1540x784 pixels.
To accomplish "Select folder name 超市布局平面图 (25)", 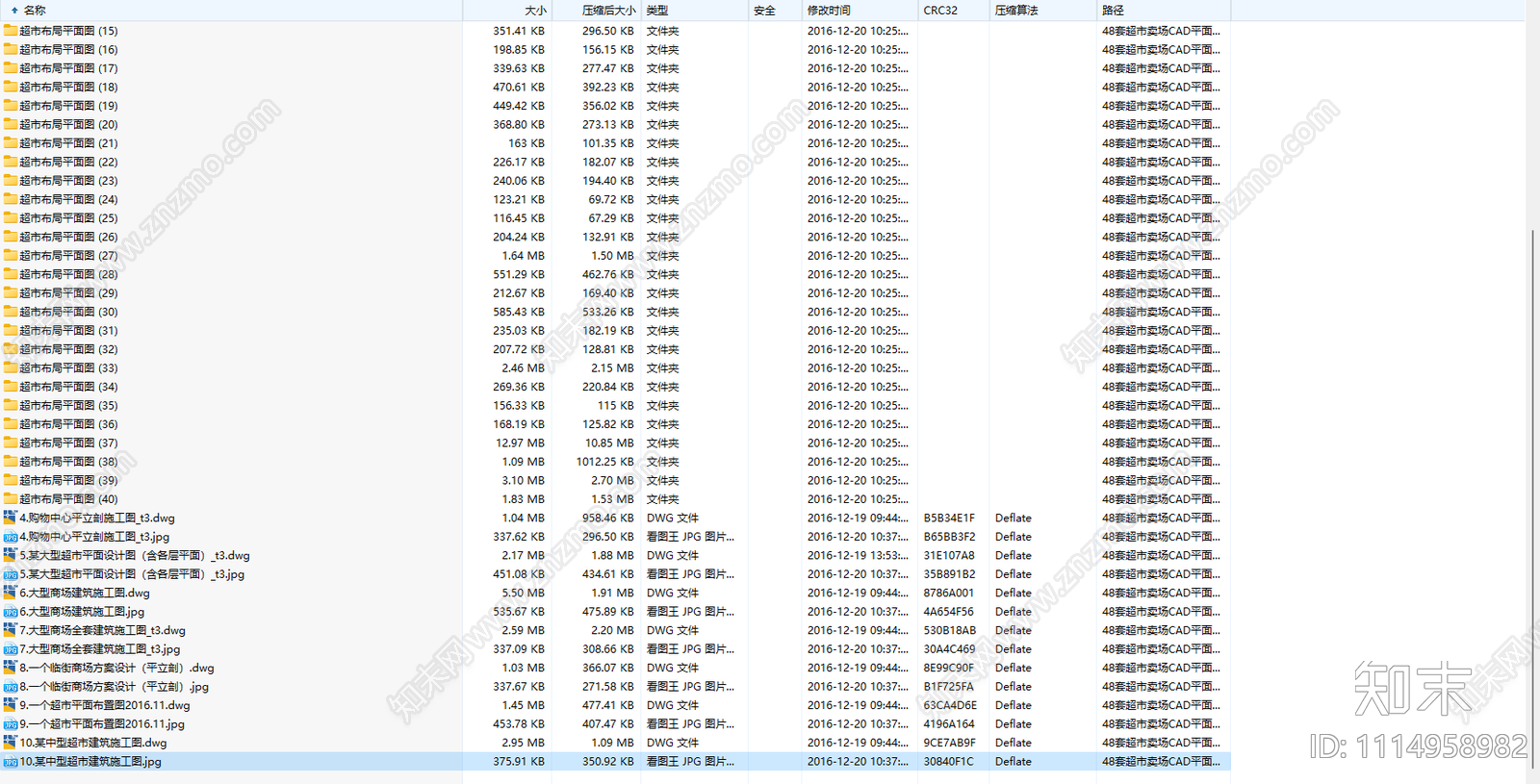I will [68, 218].
